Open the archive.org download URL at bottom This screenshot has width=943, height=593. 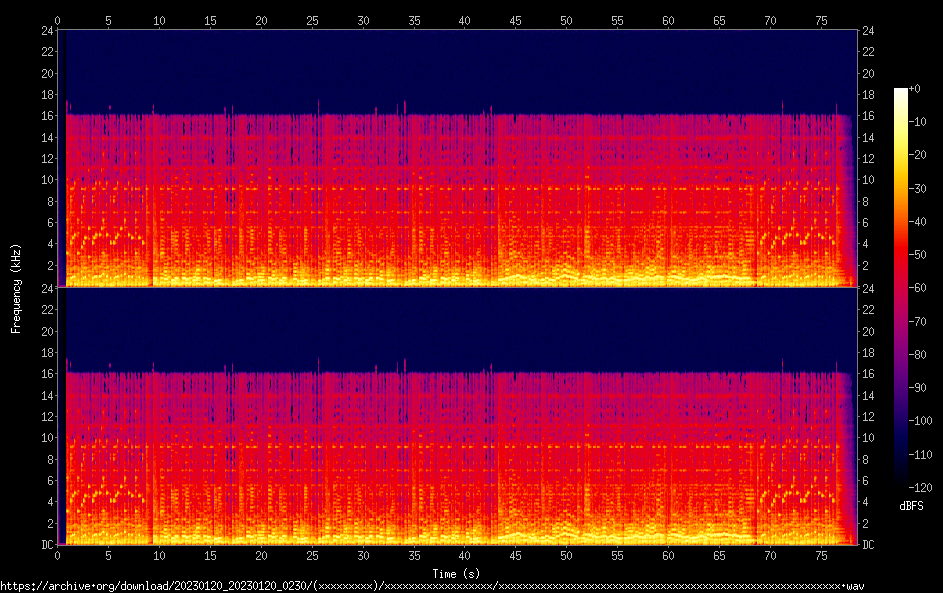point(432,585)
